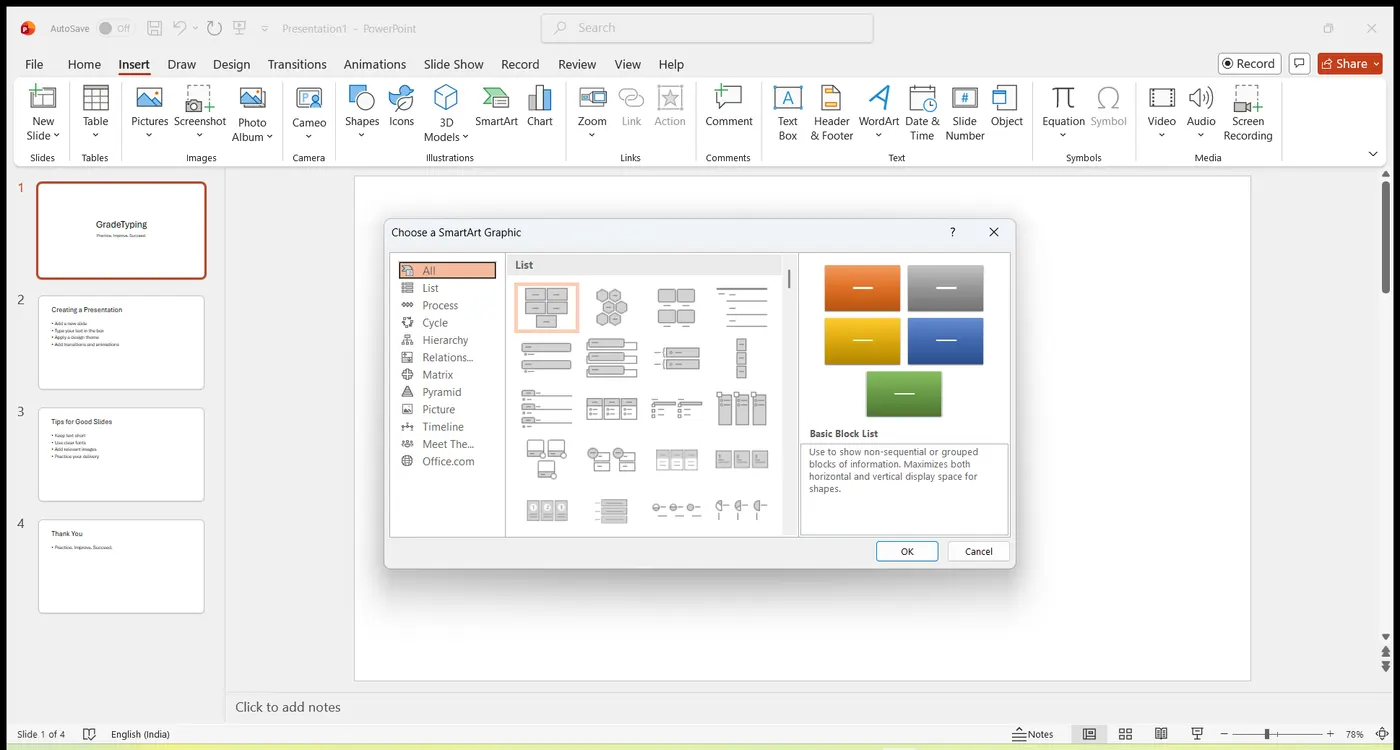The height and width of the screenshot is (750, 1400).
Task: Add a Comment from the ribbon
Action: coord(729,106)
